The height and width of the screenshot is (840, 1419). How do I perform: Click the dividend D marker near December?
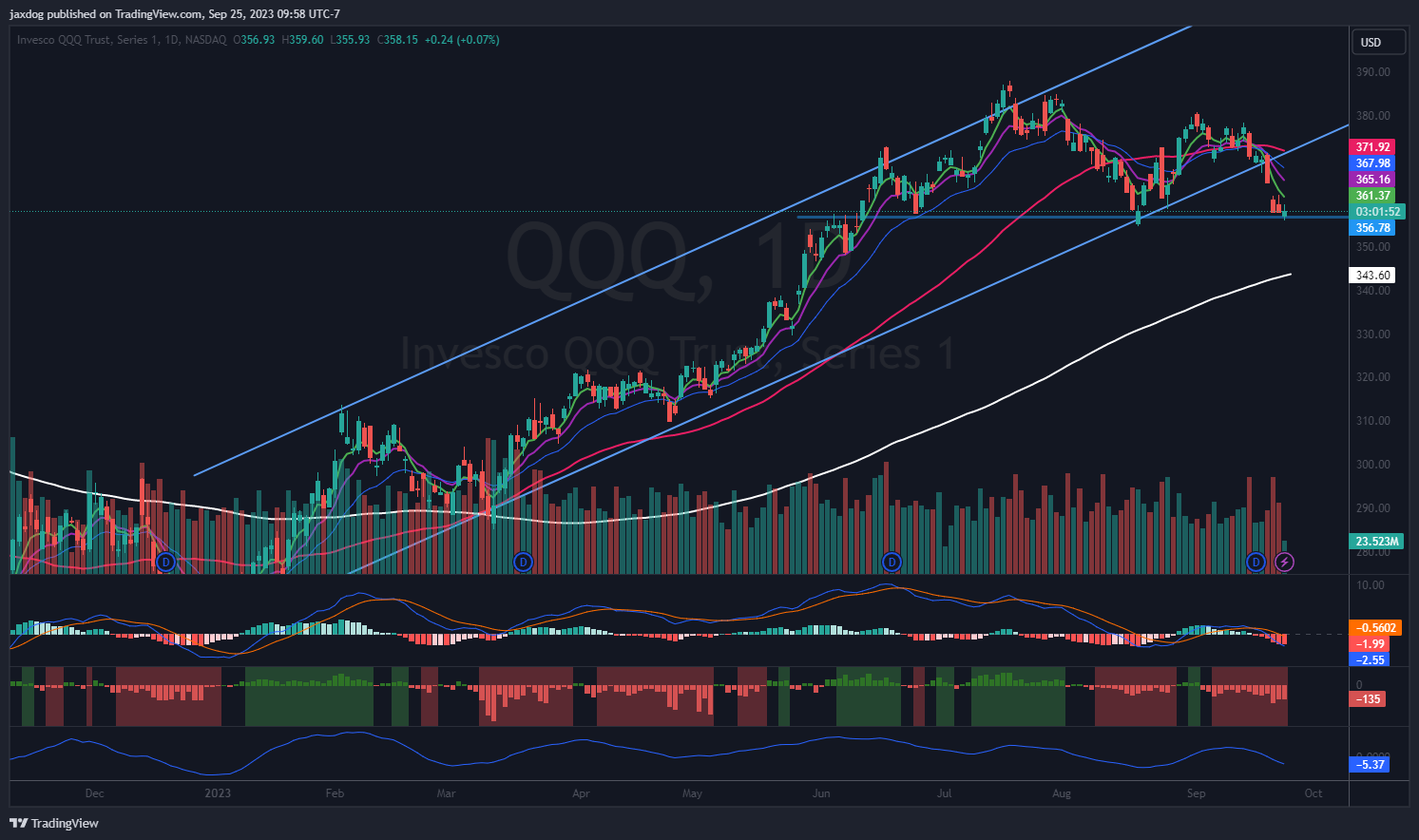[x=166, y=562]
